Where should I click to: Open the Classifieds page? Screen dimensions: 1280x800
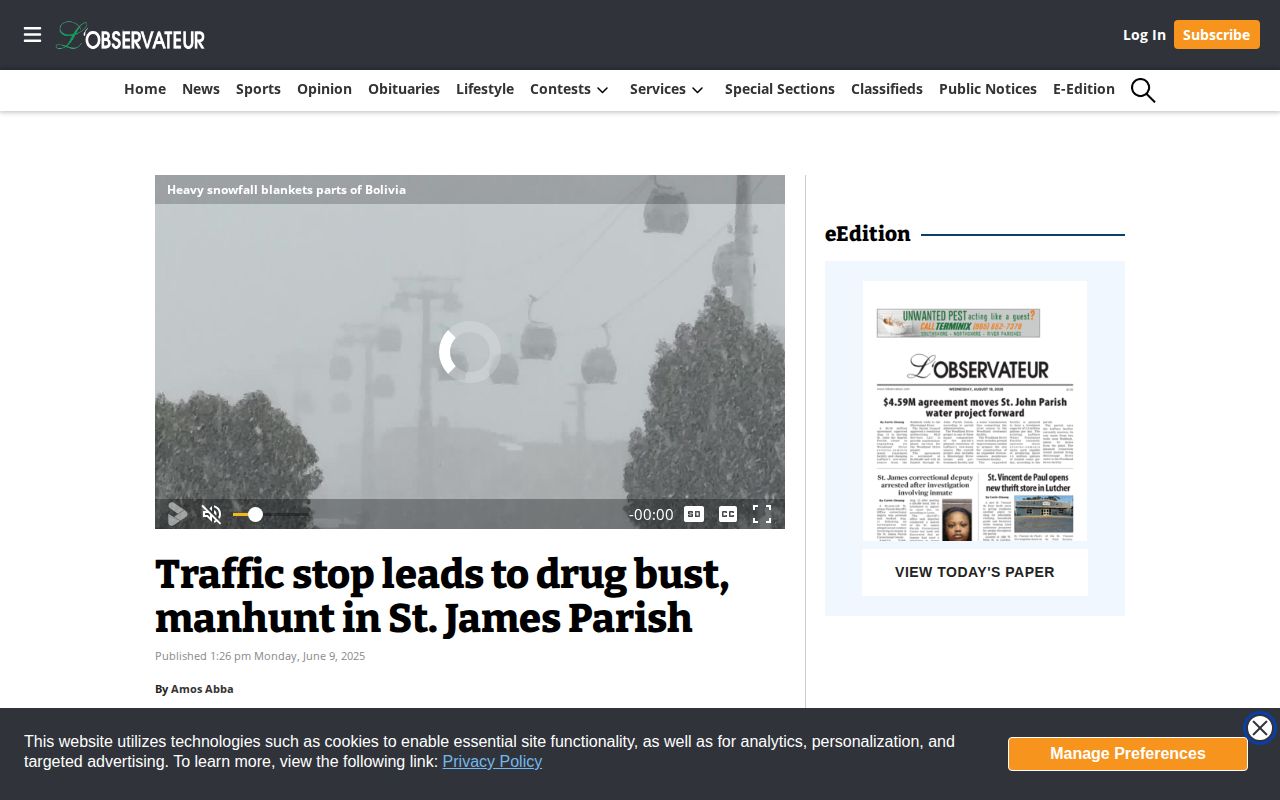(887, 89)
